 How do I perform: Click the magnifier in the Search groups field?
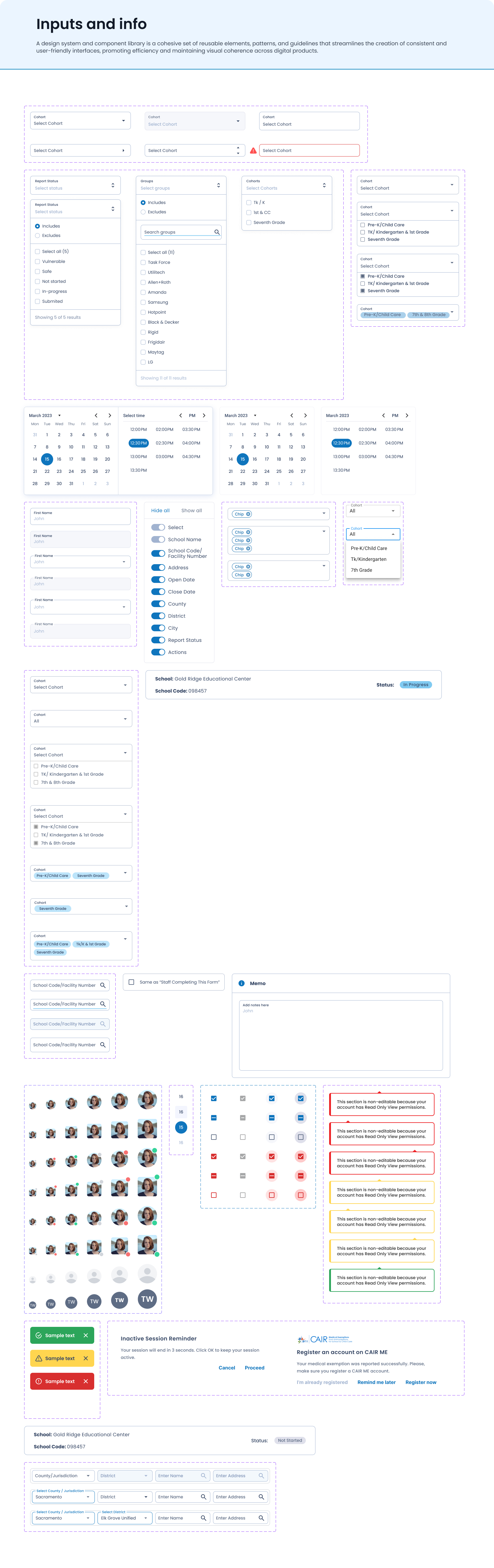(x=217, y=232)
